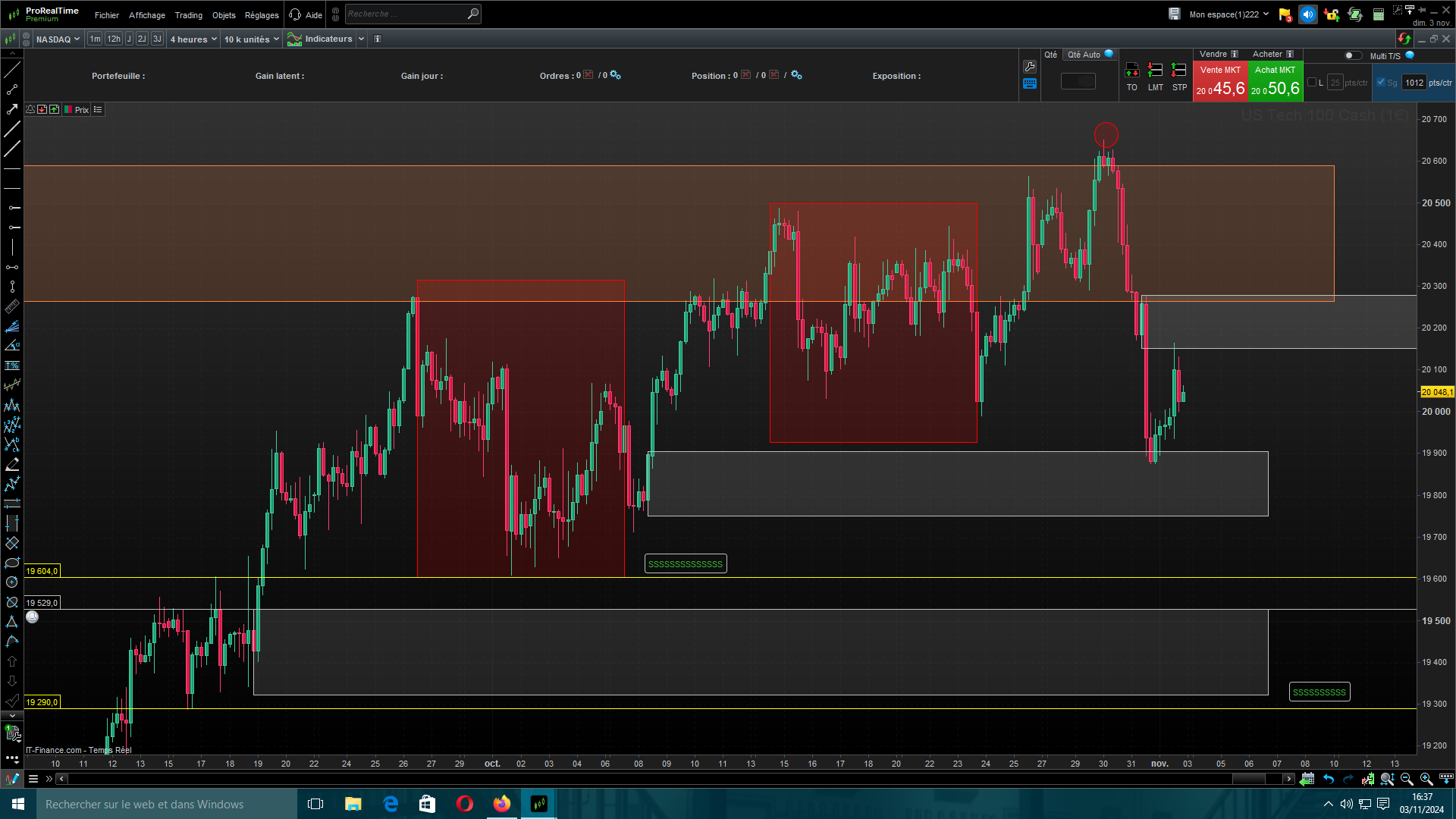Click the TO order type icon
Image resolution: width=1456 pixels, height=819 pixels.
point(1131,71)
